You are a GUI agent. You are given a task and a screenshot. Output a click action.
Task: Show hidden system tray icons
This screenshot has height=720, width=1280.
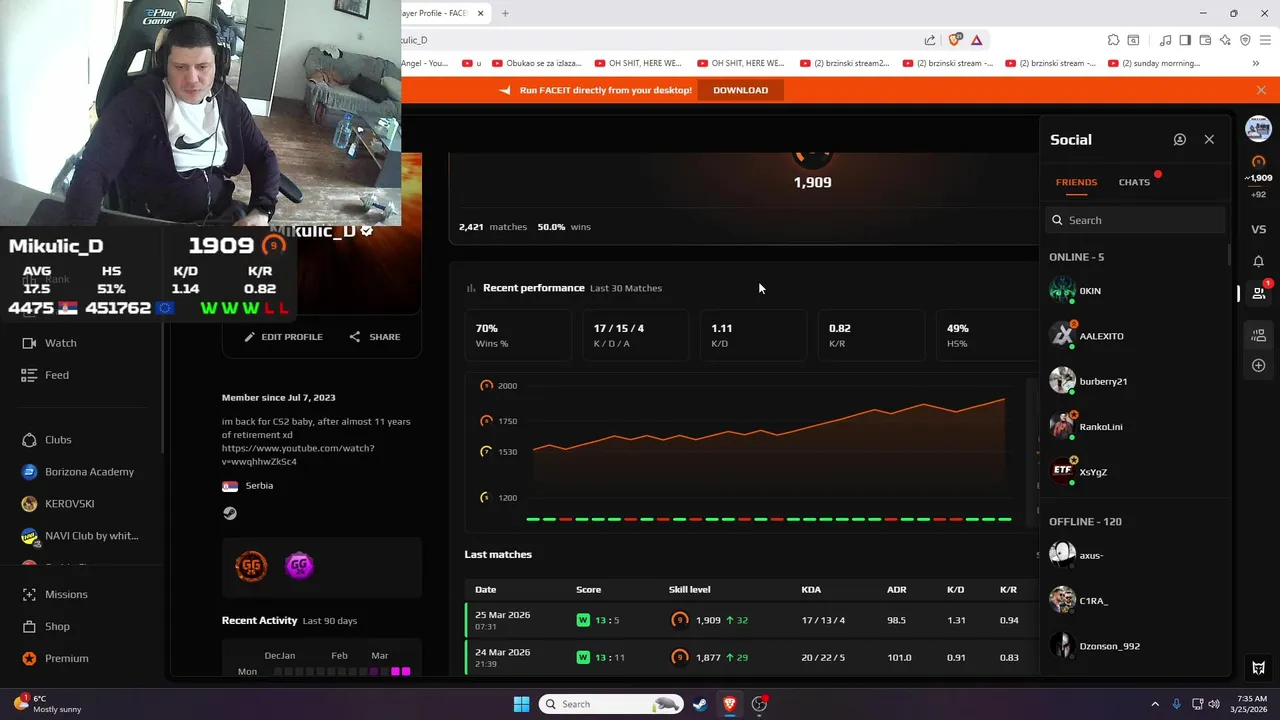click(x=1155, y=704)
